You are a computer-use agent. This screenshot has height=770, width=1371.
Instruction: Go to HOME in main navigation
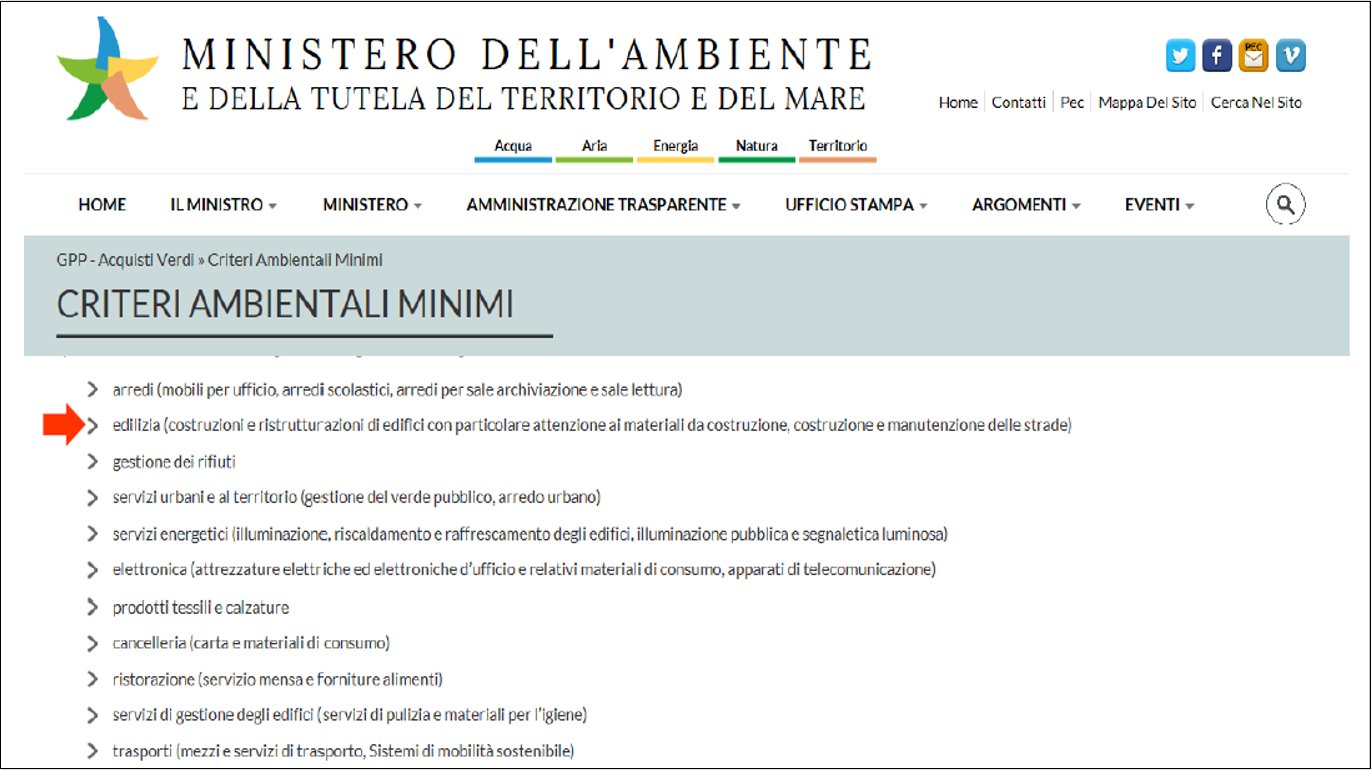(102, 205)
